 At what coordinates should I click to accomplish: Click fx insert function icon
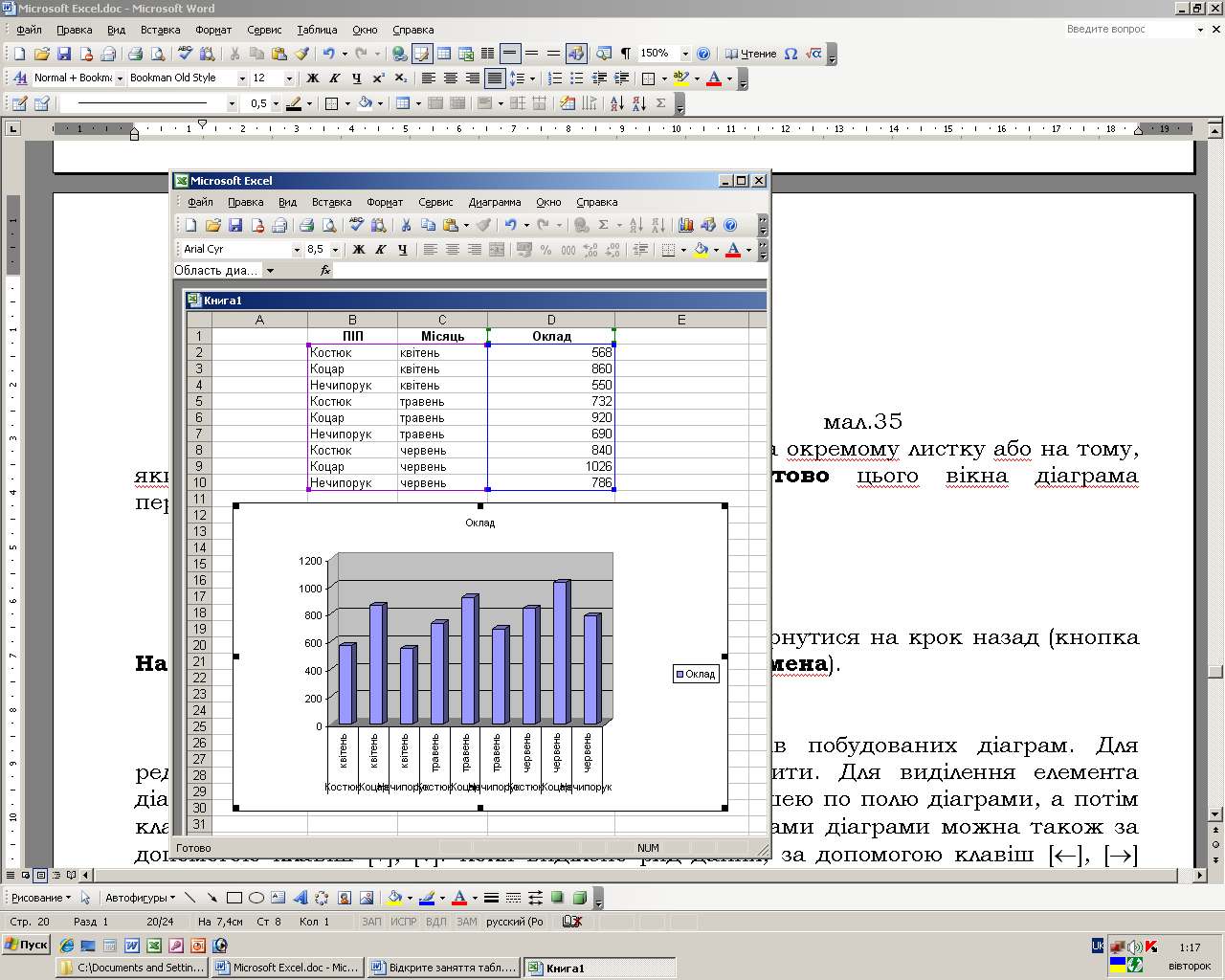tap(325, 271)
